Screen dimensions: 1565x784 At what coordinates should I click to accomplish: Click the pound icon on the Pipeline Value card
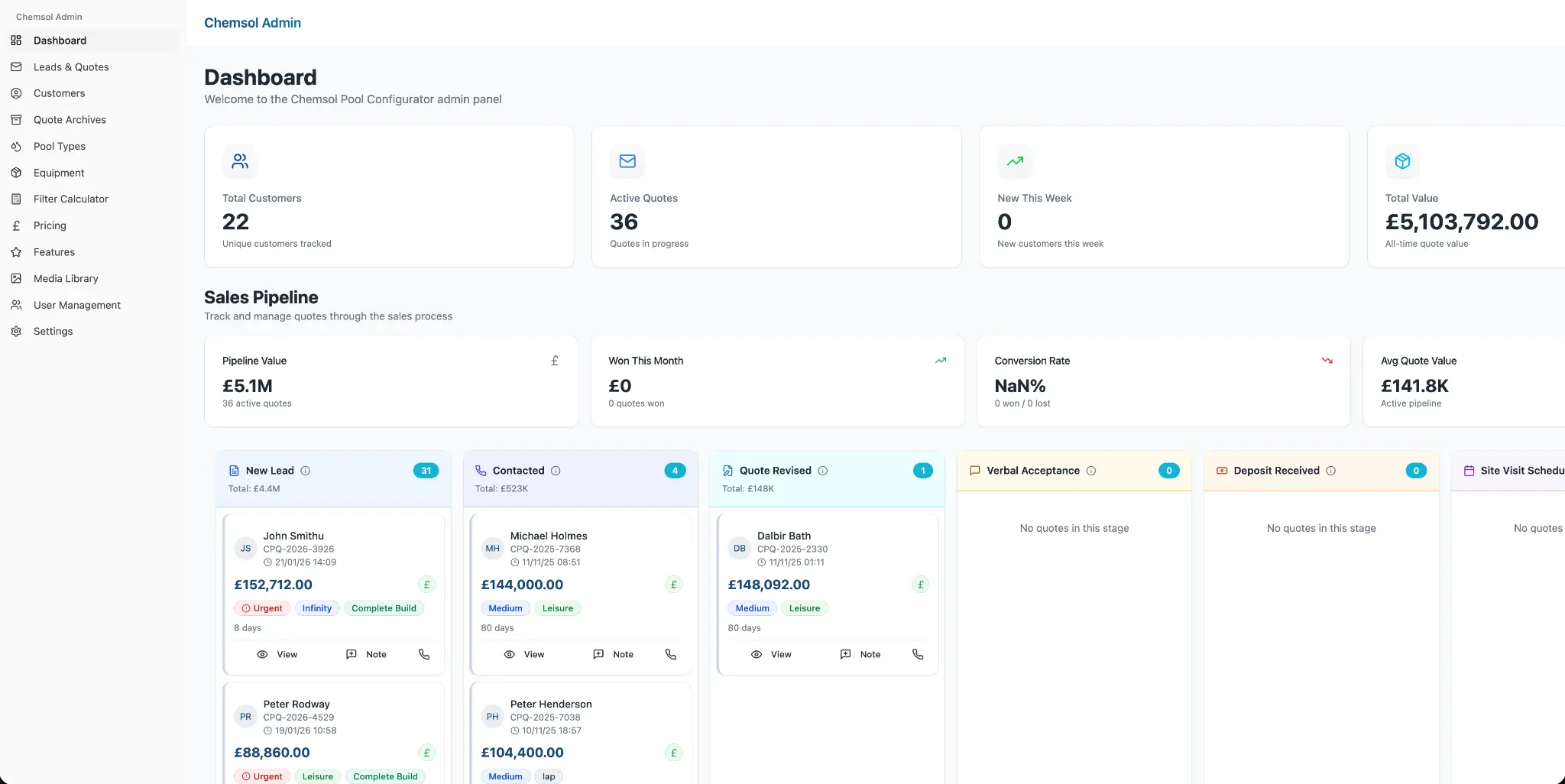click(x=555, y=360)
